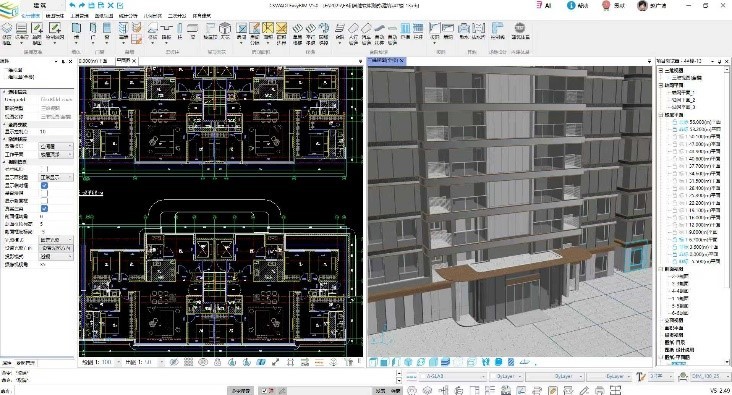
Task: Click the redo arrow in the title bar
Action: pyautogui.click(x=82, y=5)
